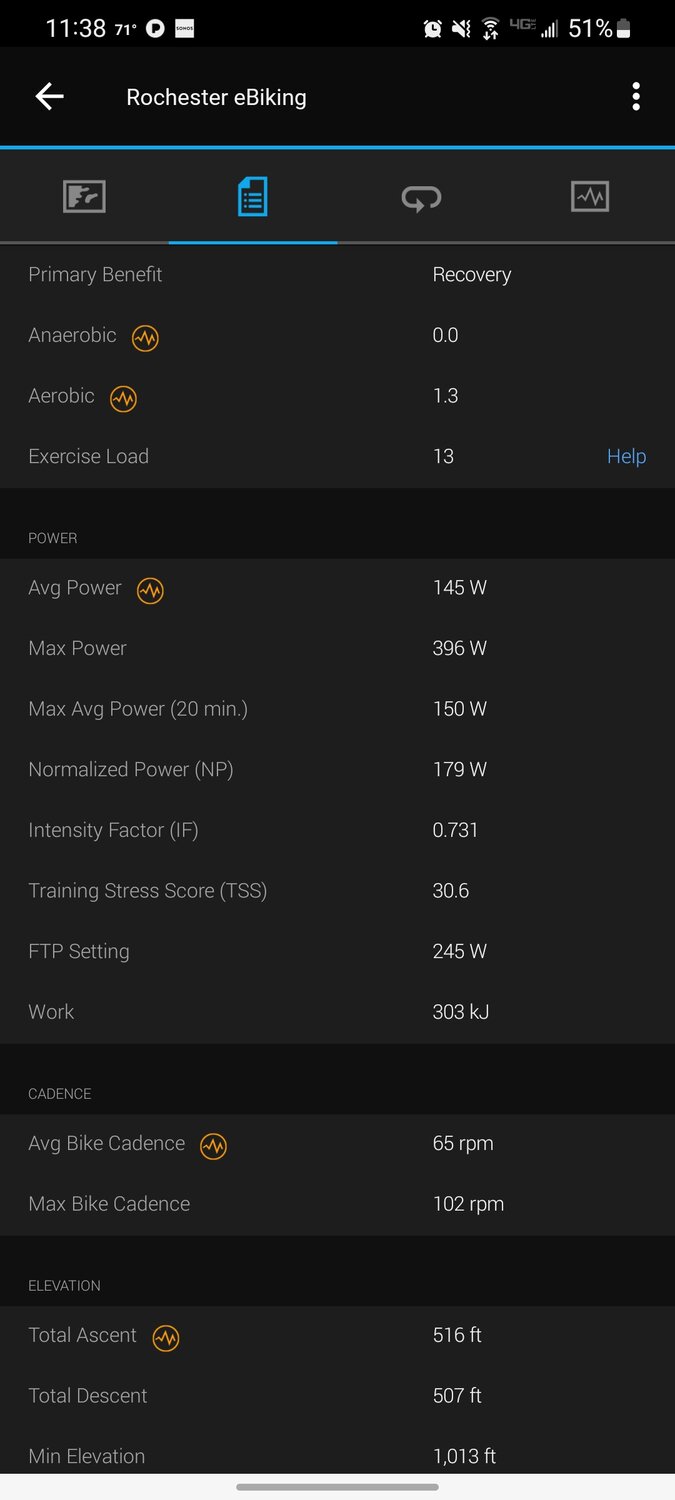The height and width of the screenshot is (1500, 675).
Task: Switch to the charts tab
Action: pyautogui.click(x=590, y=196)
